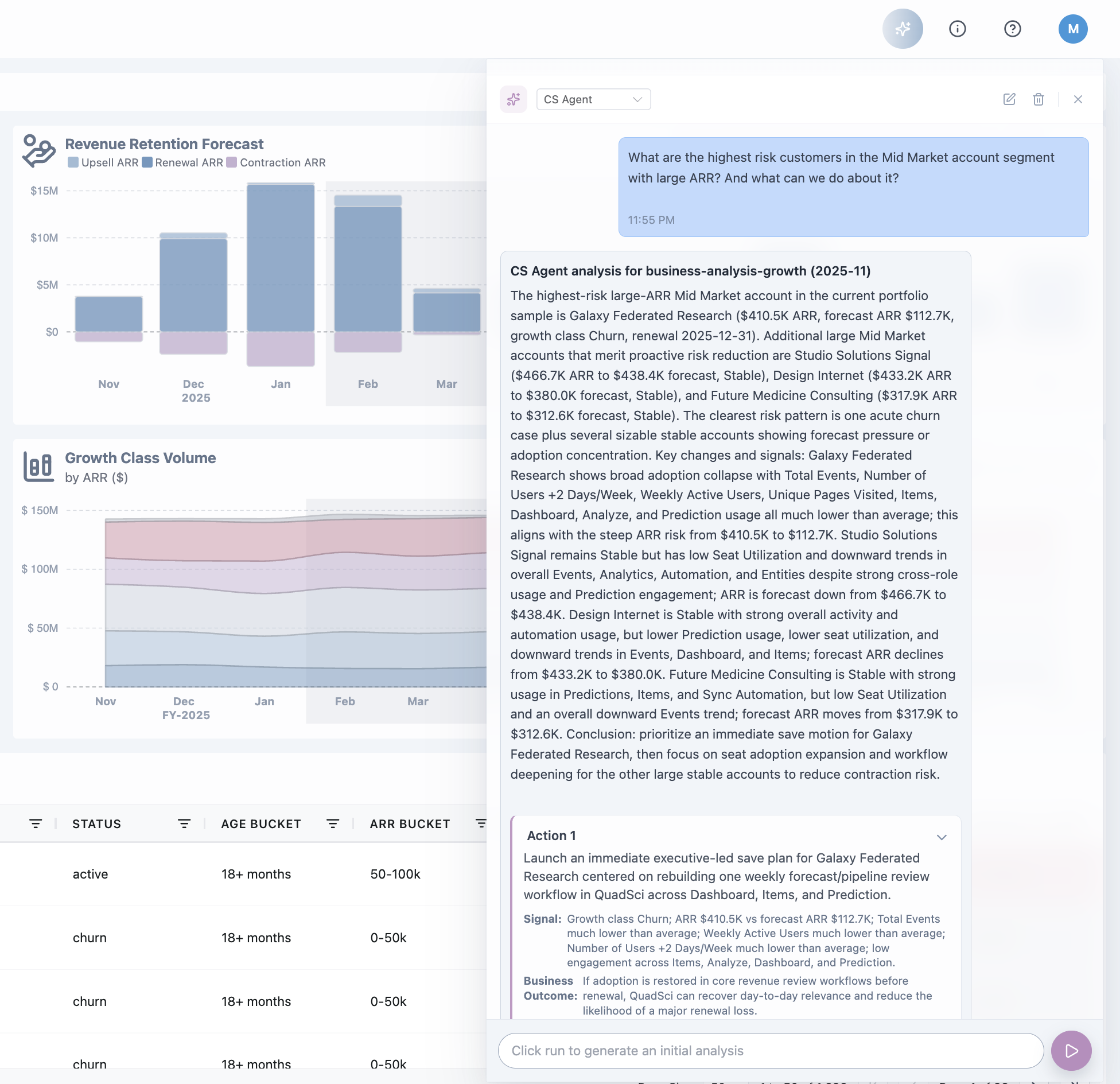Toggle Contraction ARR legend swatch
The width and height of the screenshot is (1120, 1084).
click(232, 162)
